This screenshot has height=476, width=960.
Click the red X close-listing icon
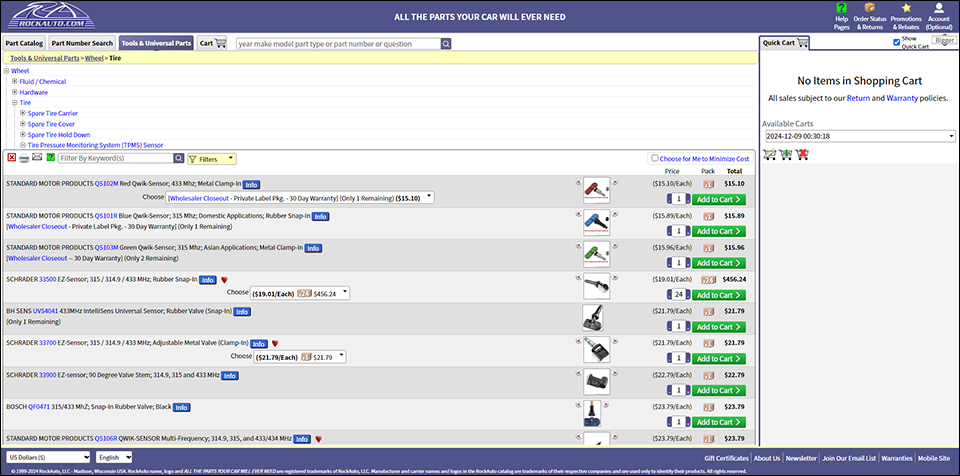12,158
